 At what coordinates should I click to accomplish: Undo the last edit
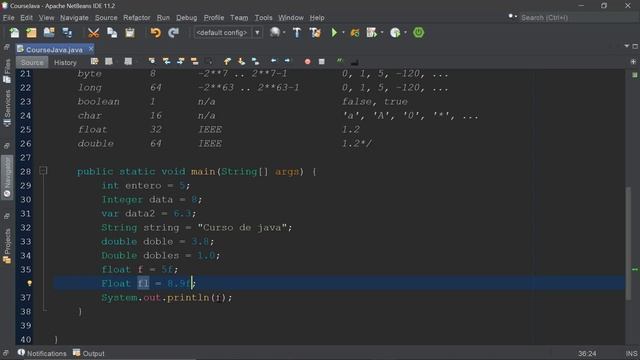tap(156, 33)
